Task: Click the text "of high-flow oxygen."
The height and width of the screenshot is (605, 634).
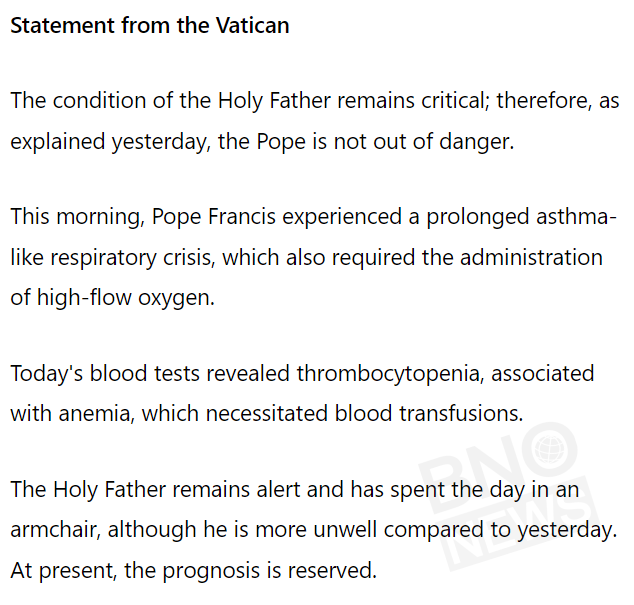Action: point(113,297)
